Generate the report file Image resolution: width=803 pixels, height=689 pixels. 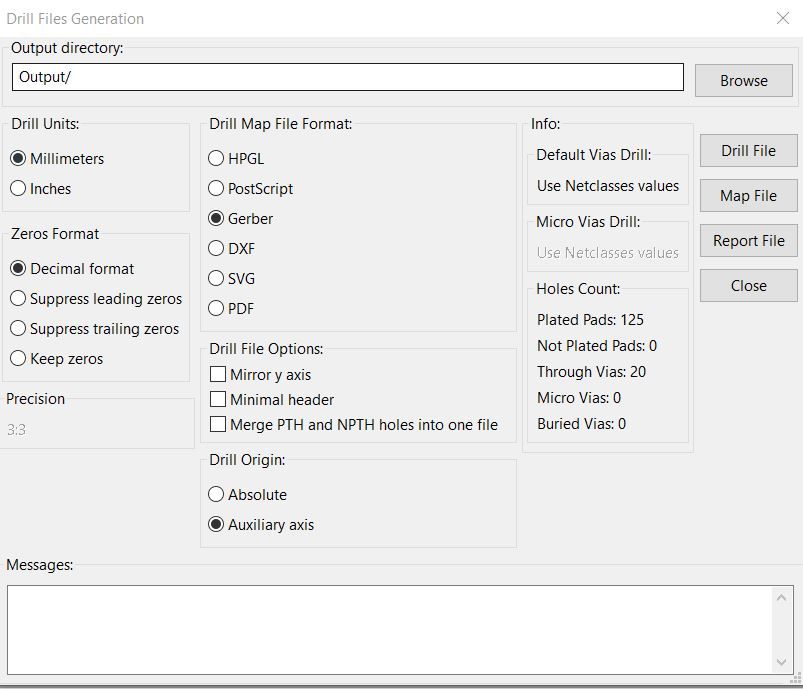(x=748, y=240)
